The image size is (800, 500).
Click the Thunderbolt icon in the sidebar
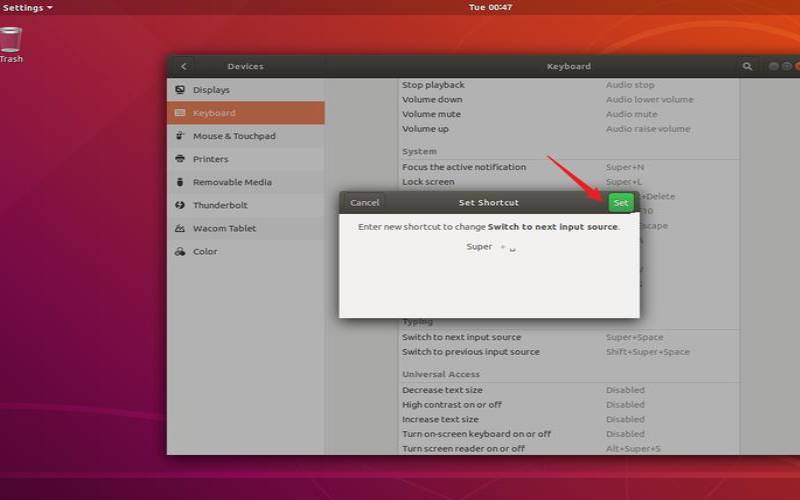click(x=180, y=205)
